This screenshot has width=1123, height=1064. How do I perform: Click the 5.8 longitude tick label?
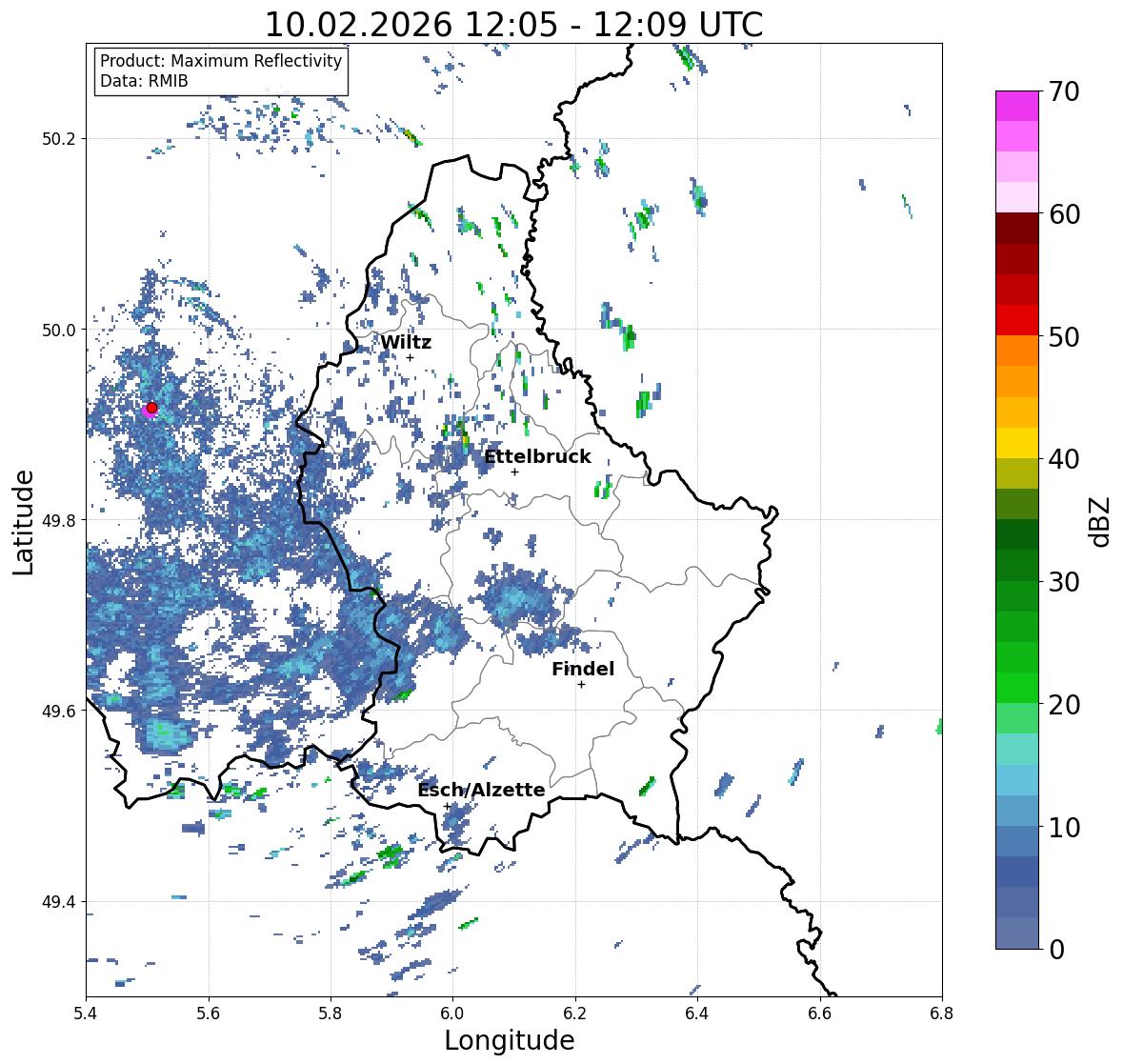tap(331, 1014)
